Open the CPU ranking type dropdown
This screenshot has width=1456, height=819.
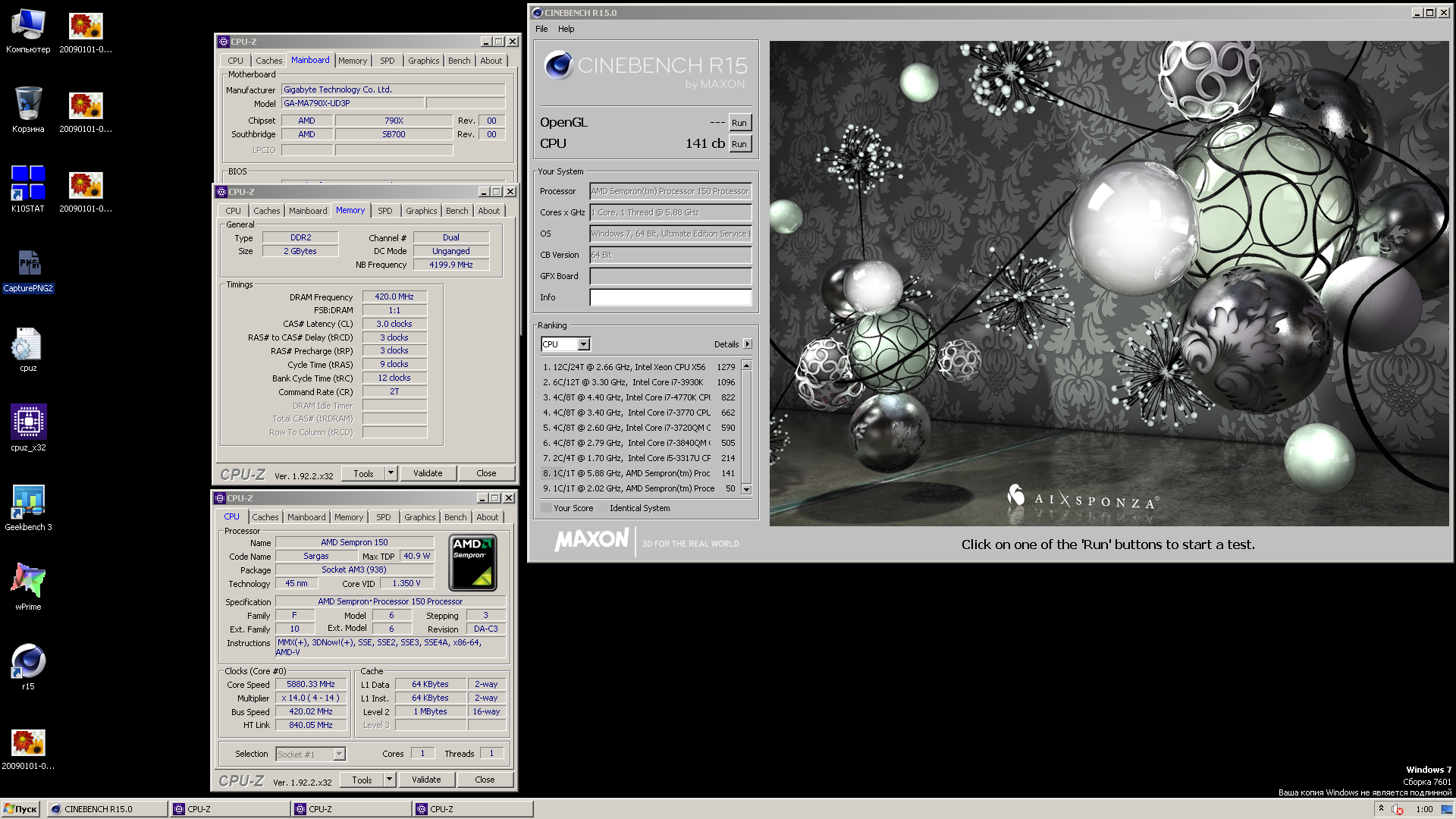566,344
